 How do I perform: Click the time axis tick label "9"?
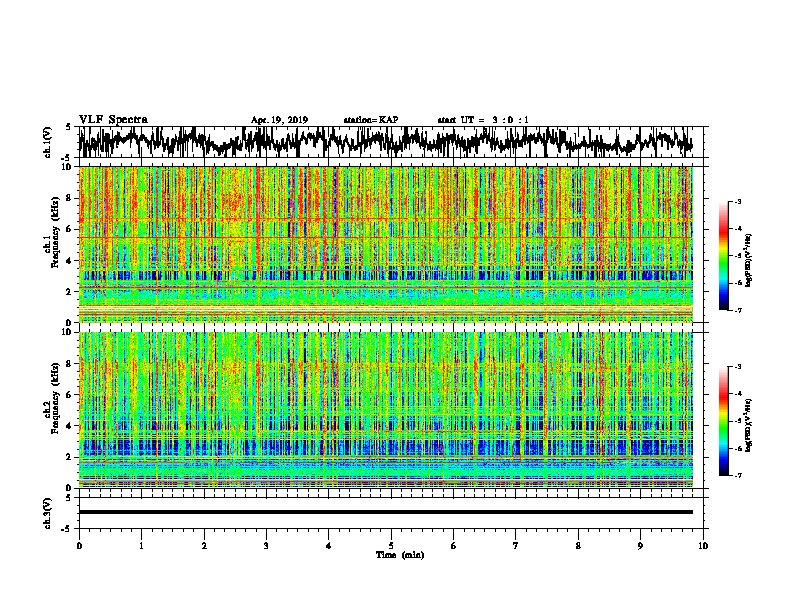click(640, 546)
